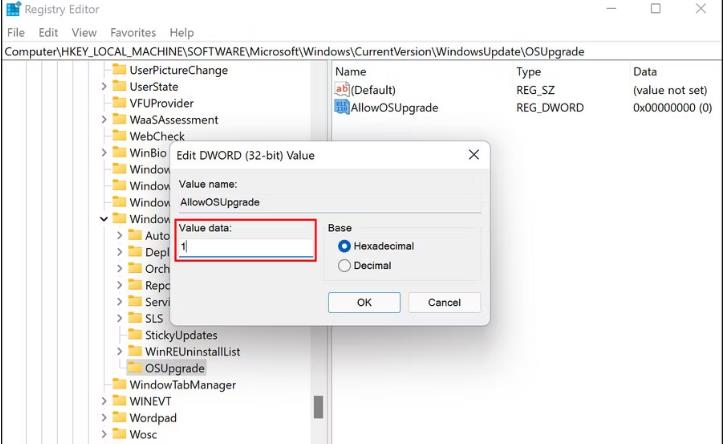Select the (Default) value name
724x444 pixels.
[x=373, y=90]
